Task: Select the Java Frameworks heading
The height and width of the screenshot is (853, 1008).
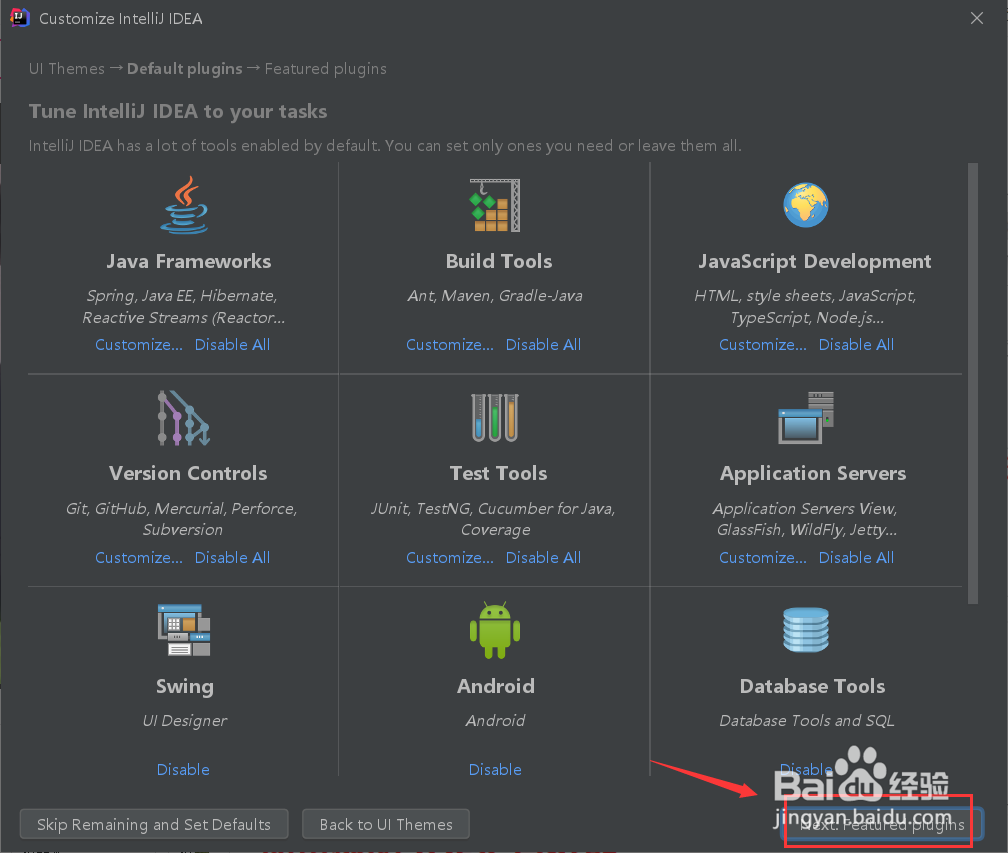Action: point(188,262)
